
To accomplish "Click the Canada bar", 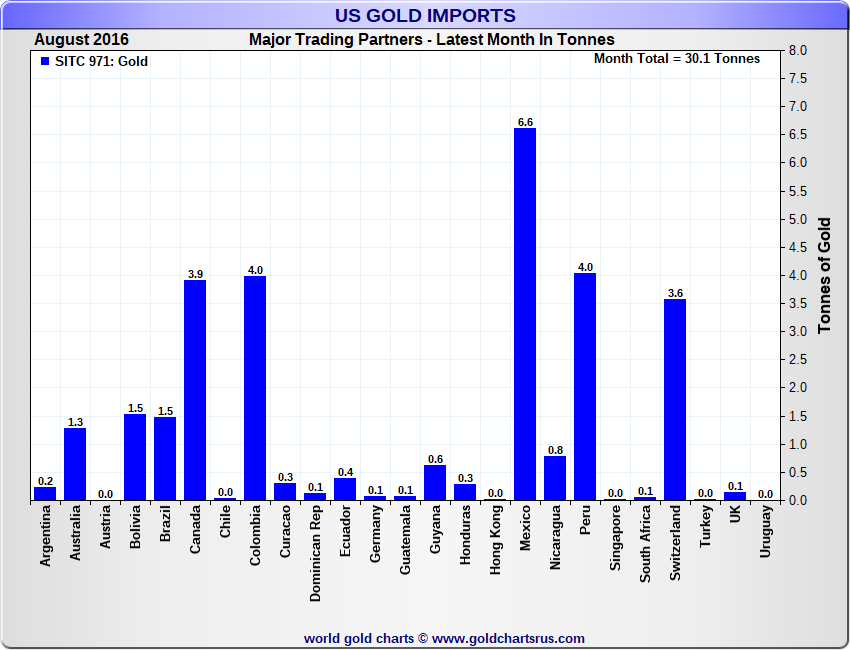I will pos(195,390).
